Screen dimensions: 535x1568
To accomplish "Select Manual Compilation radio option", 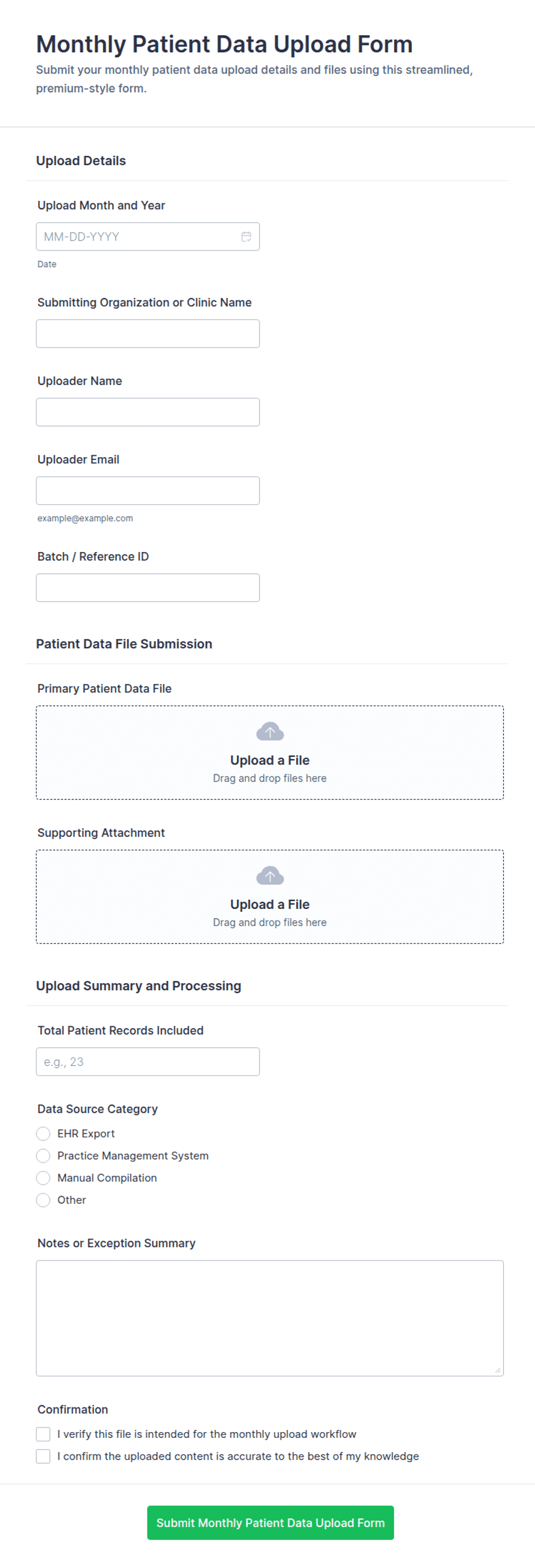I will [x=43, y=1178].
